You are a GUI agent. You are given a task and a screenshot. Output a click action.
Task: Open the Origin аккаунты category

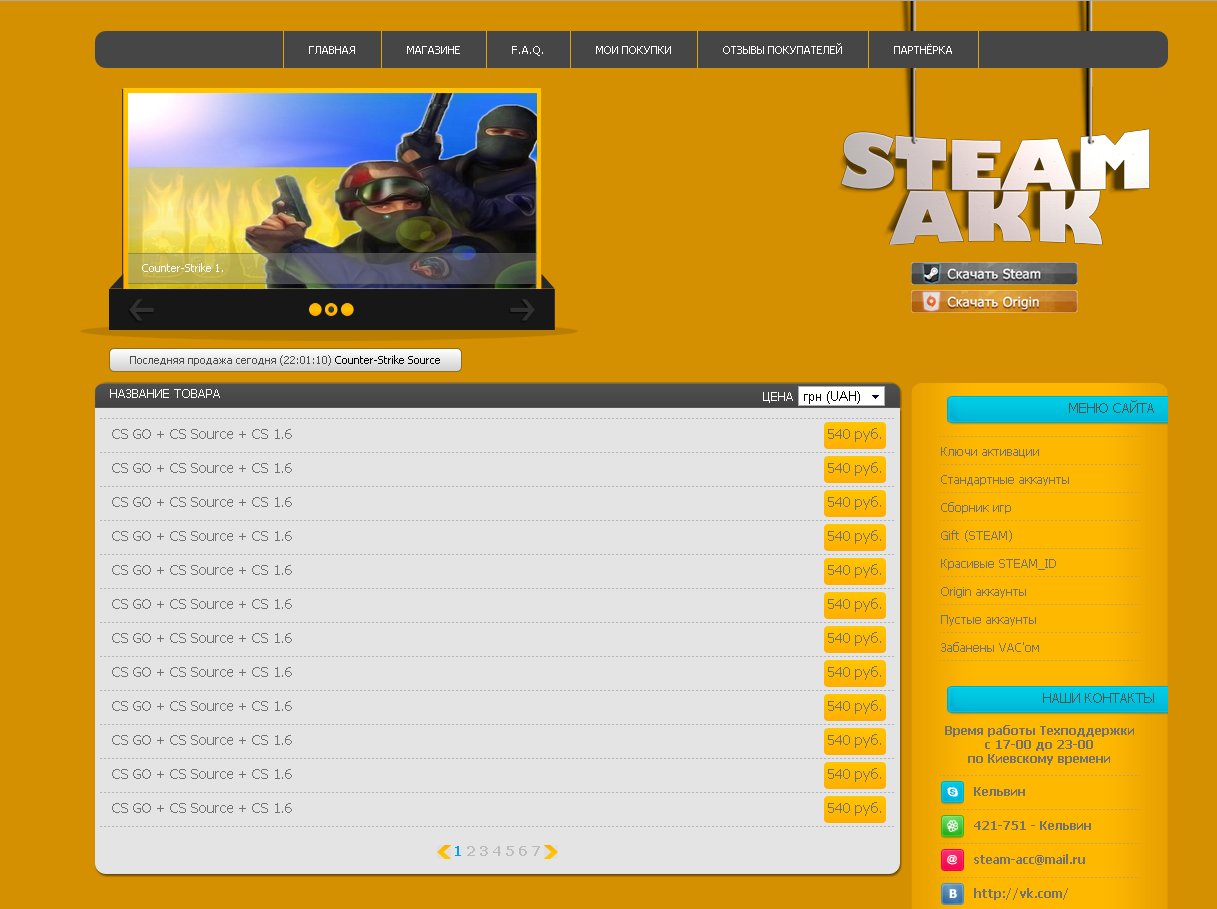click(983, 592)
